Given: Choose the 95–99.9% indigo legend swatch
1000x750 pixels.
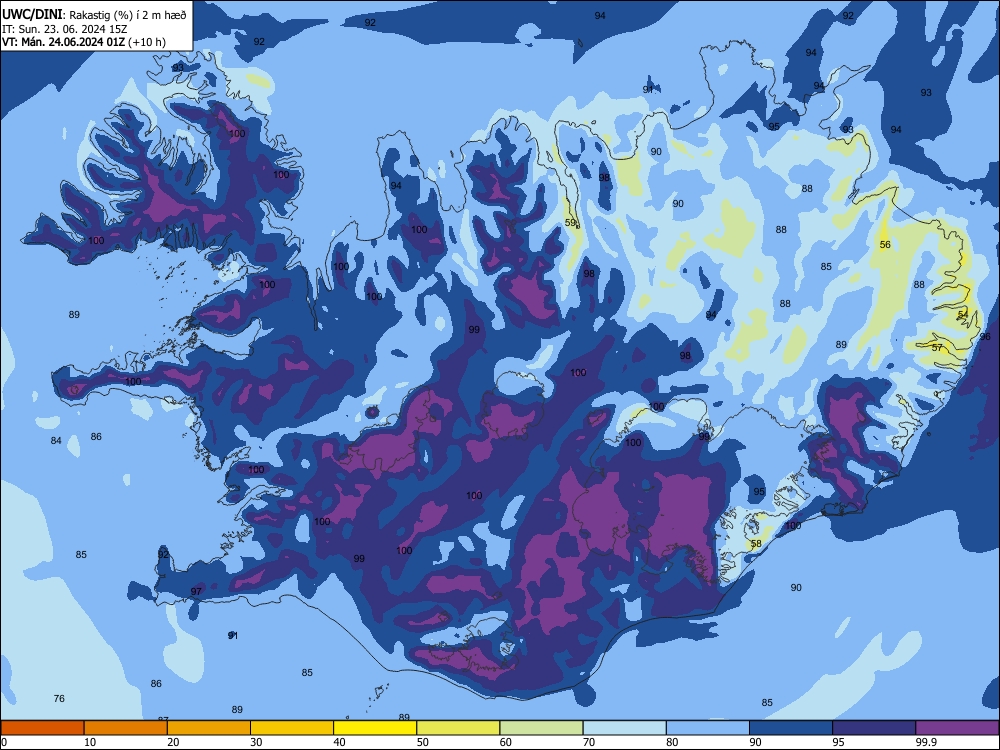Looking at the screenshot, I should [x=874, y=728].
